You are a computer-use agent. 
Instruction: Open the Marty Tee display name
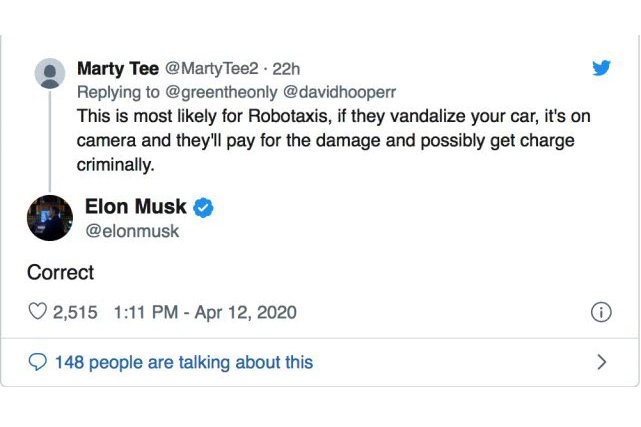117,69
